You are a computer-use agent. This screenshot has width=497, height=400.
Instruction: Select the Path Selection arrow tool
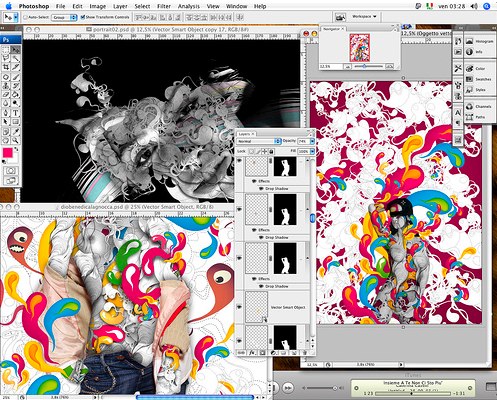point(6,122)
